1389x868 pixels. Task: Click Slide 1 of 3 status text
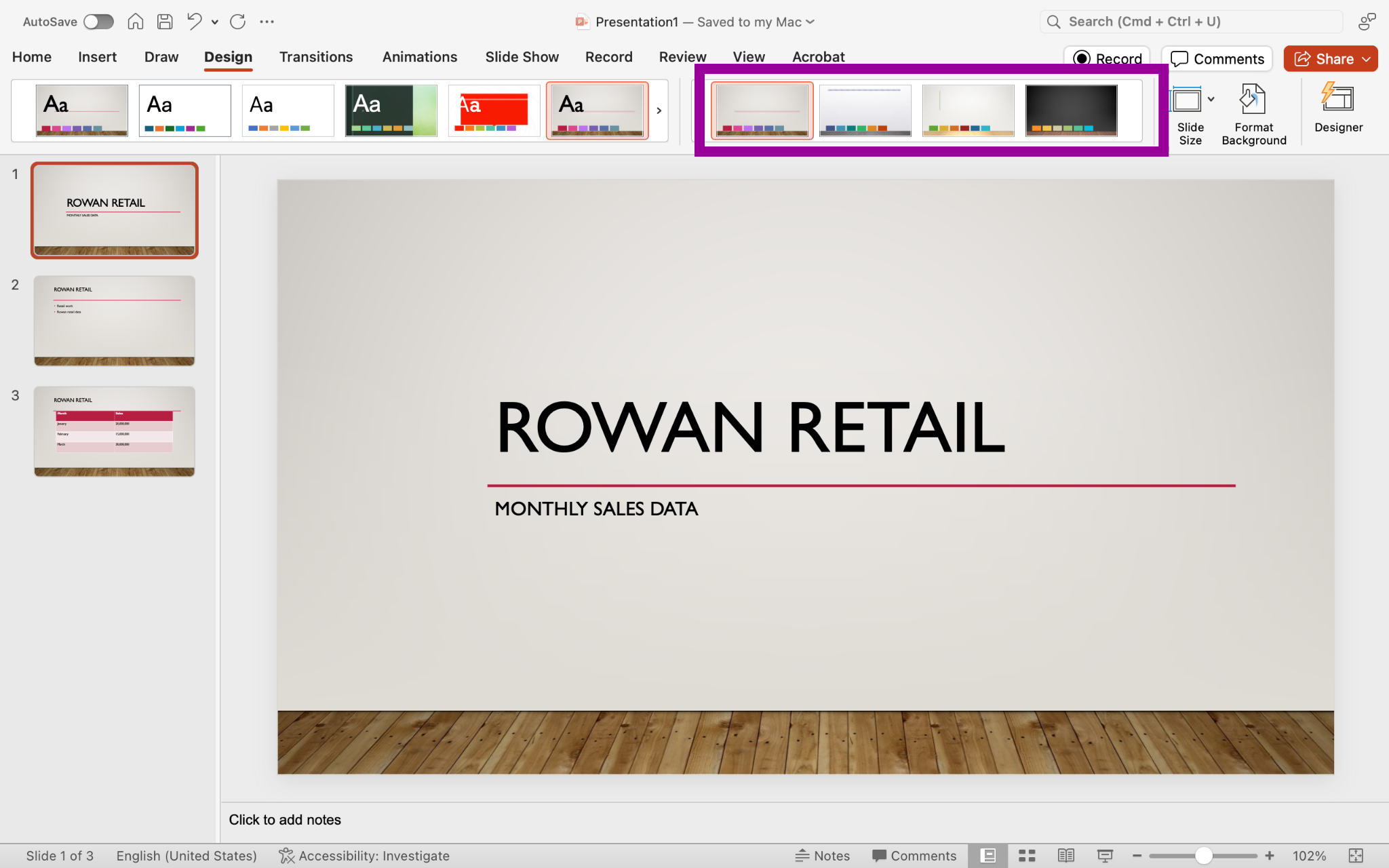pos(60,856)
